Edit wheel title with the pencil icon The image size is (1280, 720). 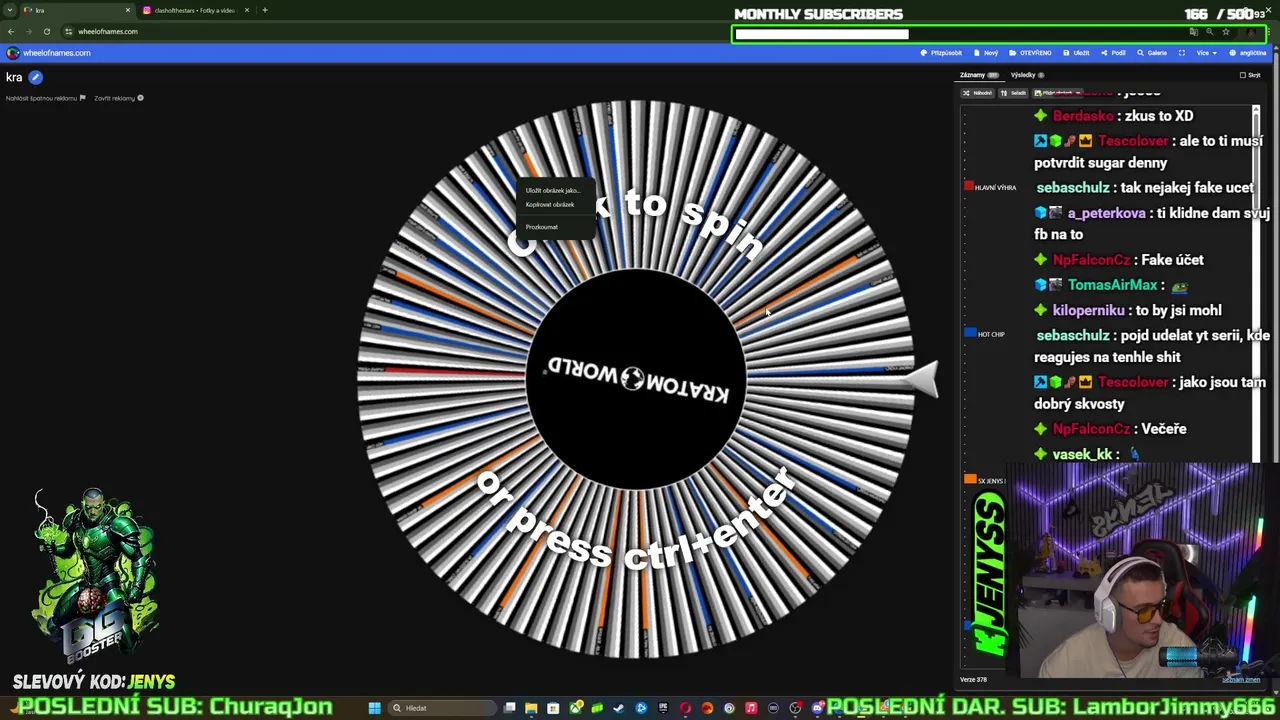[x=35, y=77]
